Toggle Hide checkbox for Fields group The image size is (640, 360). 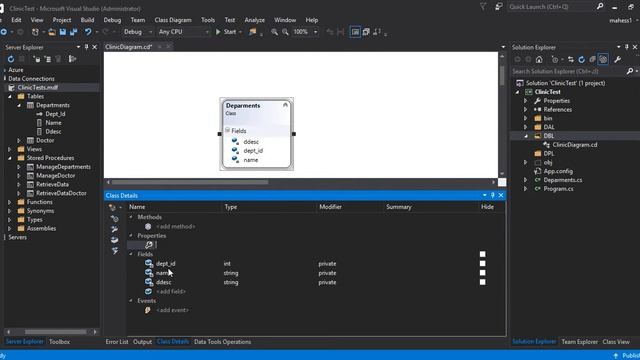point(482,254)
